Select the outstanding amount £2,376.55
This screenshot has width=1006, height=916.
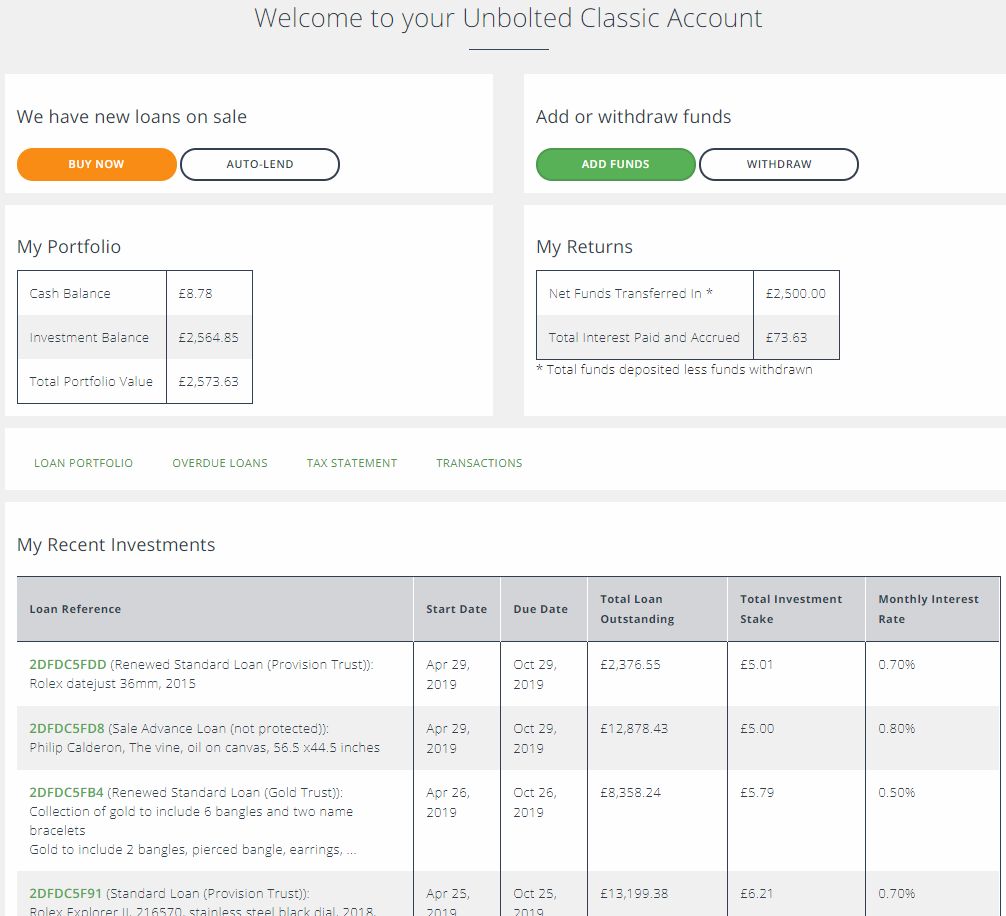tap(630, 665)
